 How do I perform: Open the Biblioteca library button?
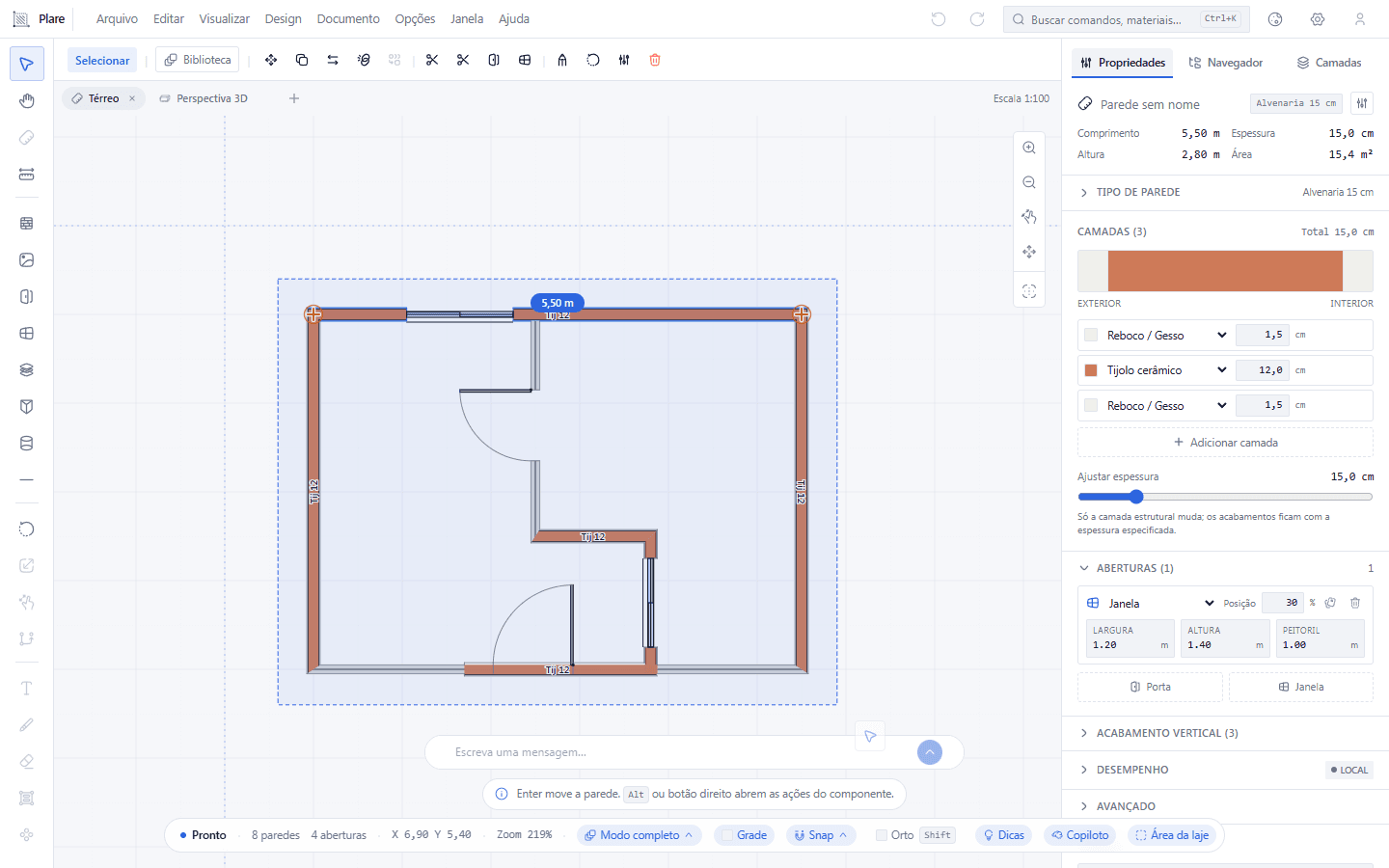tap(198, 60)
